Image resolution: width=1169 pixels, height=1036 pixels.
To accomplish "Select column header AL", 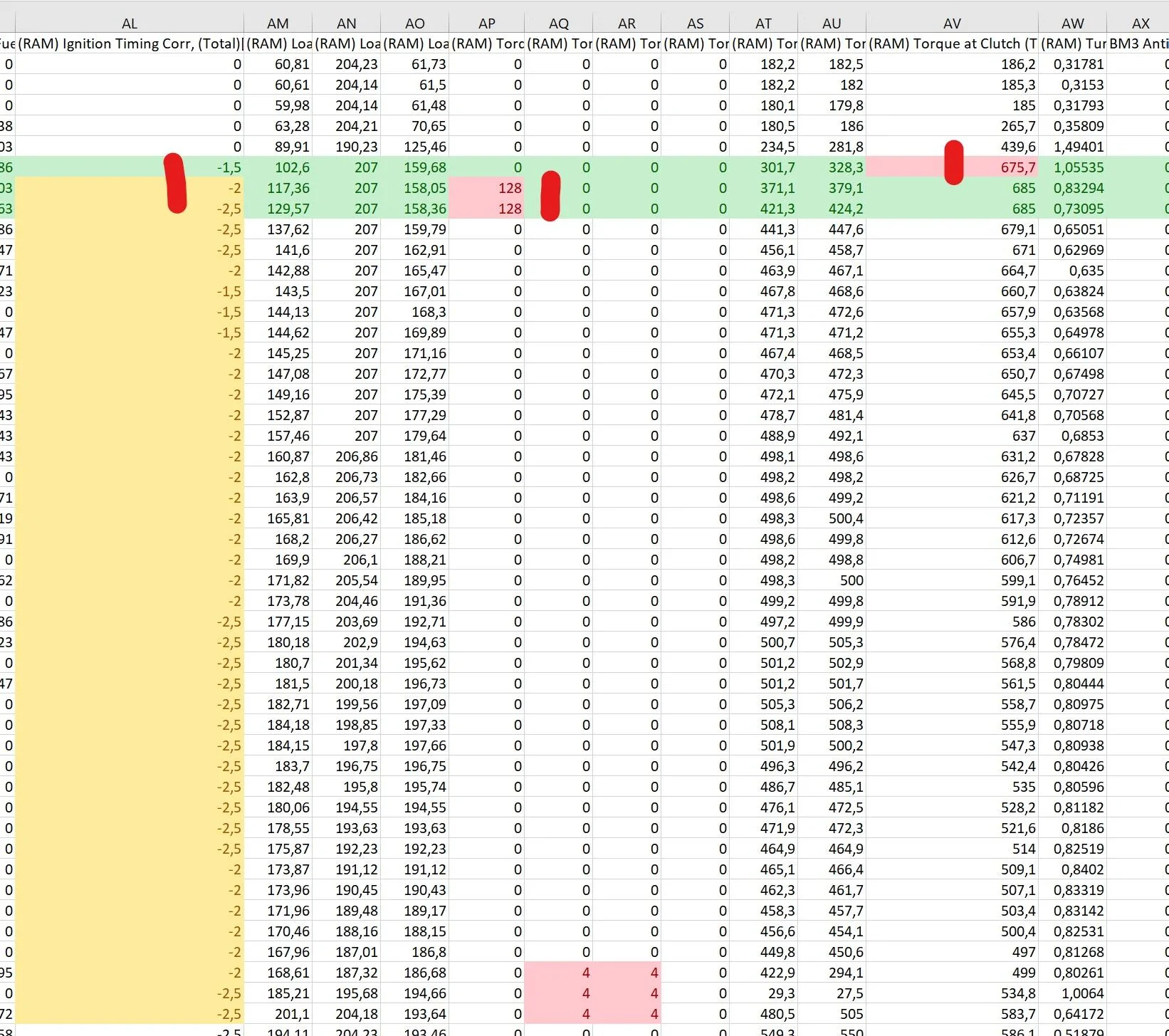I will coord(130,23).
